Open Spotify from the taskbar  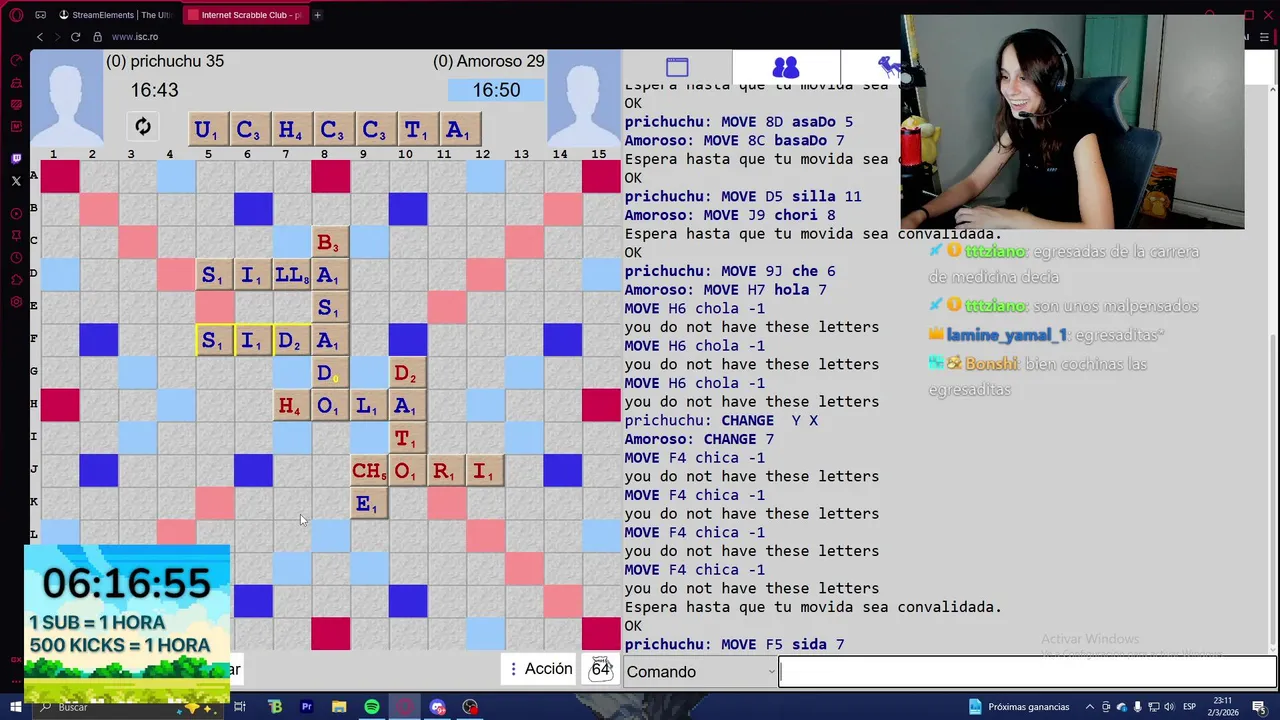coord(372,707)
